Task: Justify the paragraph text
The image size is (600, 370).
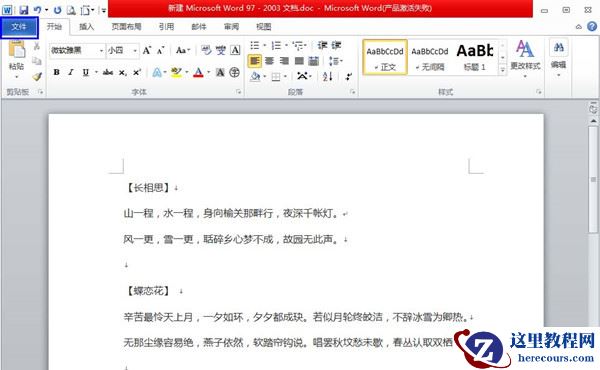Action: coord(299,61)
